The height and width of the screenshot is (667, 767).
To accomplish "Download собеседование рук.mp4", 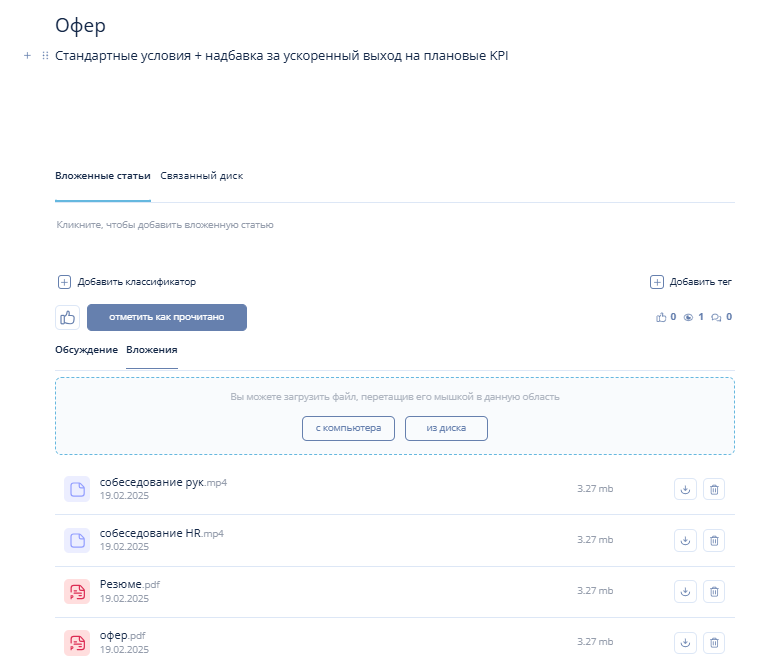I will coord(685,489).
